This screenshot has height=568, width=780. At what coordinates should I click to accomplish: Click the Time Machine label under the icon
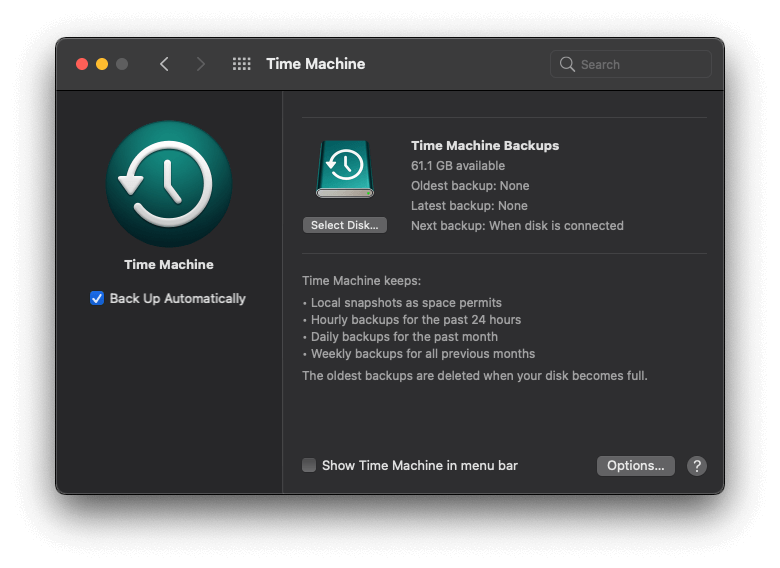click(169, 264)
